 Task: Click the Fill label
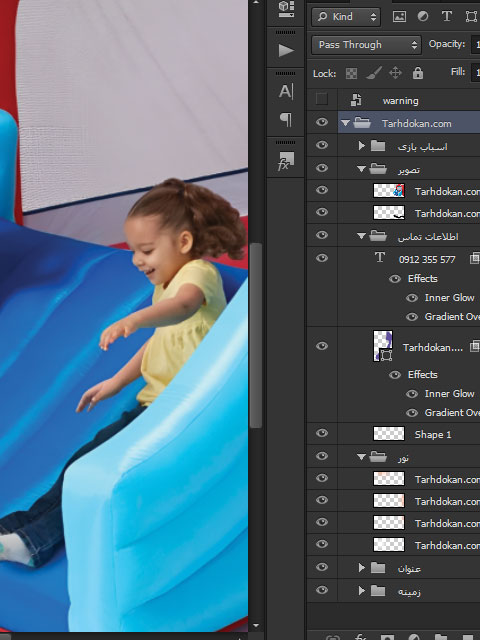click(458, 71)
